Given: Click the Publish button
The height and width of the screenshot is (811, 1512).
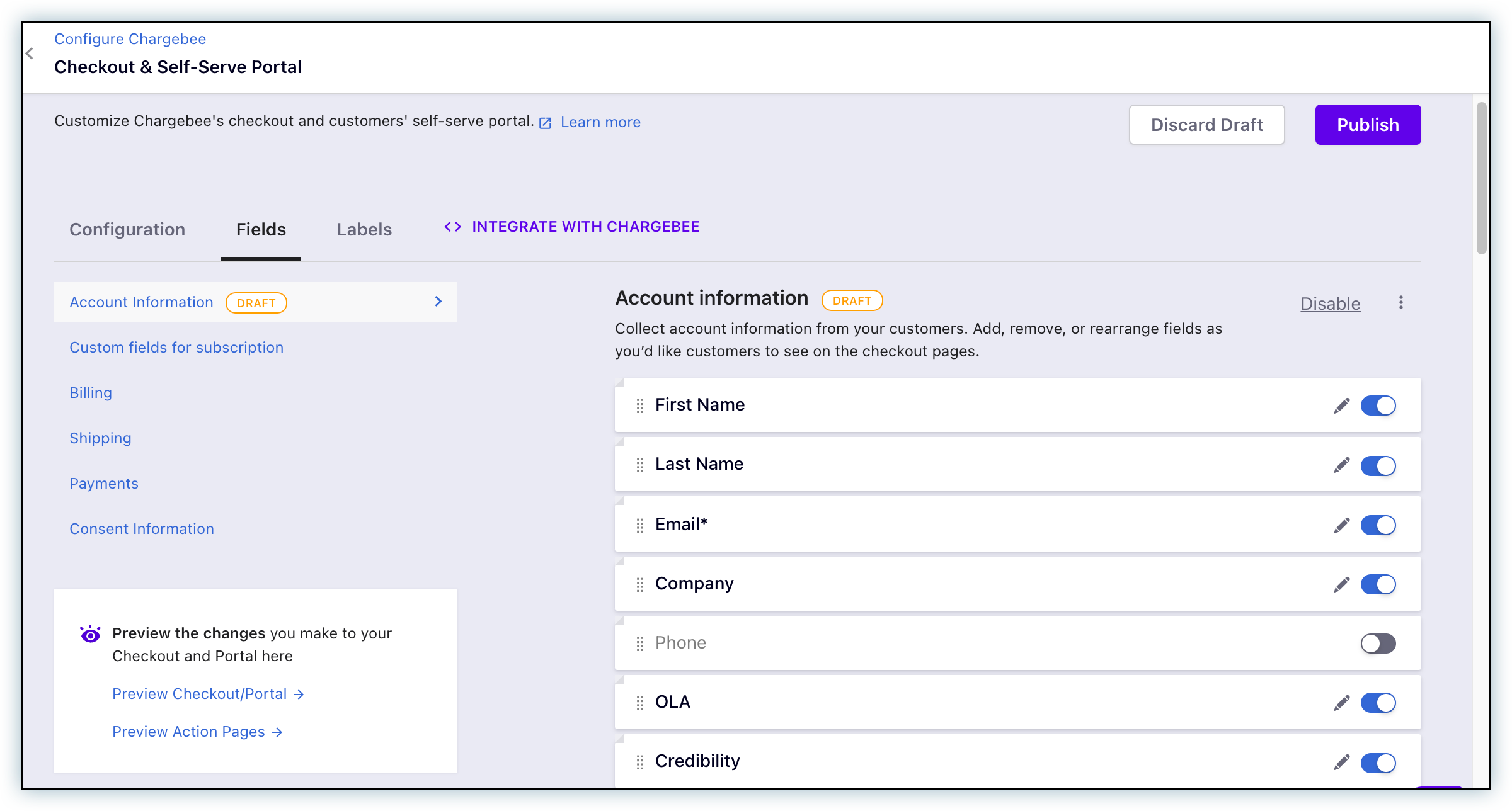Looking at the screenshot, I should point(1368,125).
